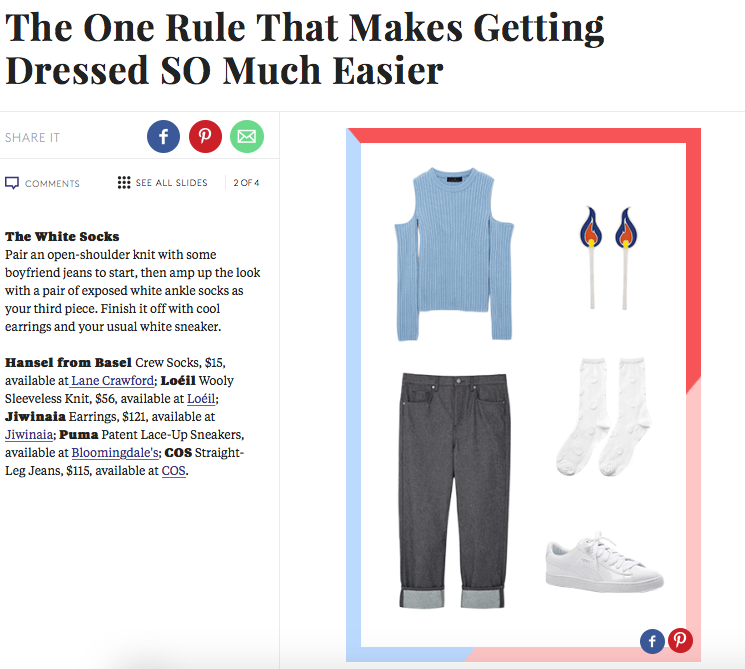Share article via red Pinterest icon
This screenshot has height=669, width=745.
point(205,136)
